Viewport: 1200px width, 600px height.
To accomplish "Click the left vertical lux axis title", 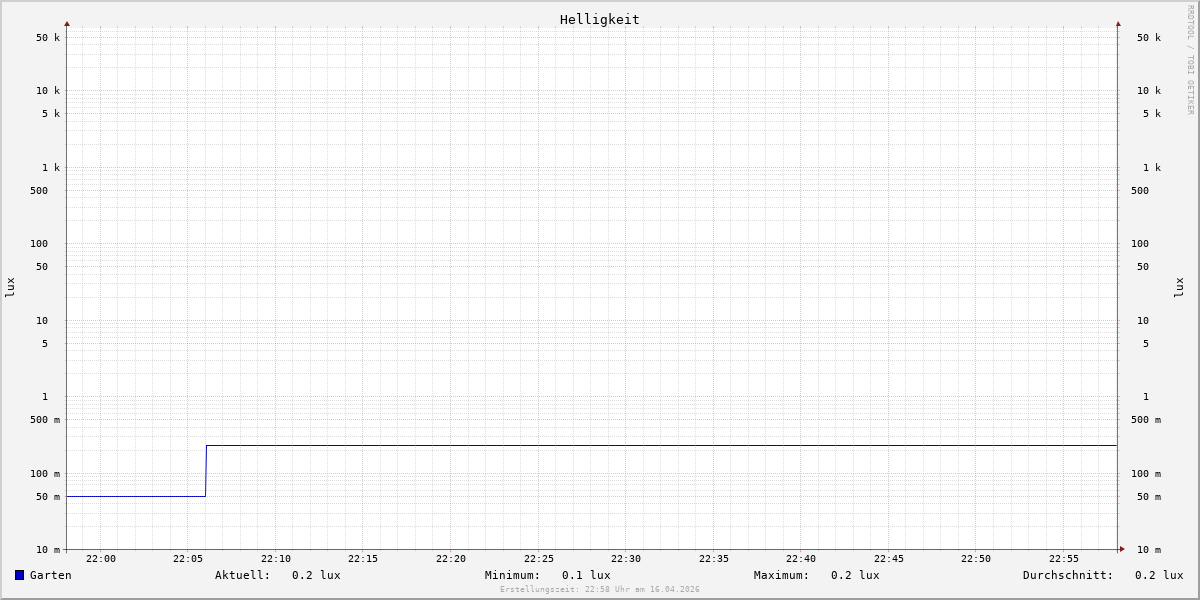I will [10, 287].
